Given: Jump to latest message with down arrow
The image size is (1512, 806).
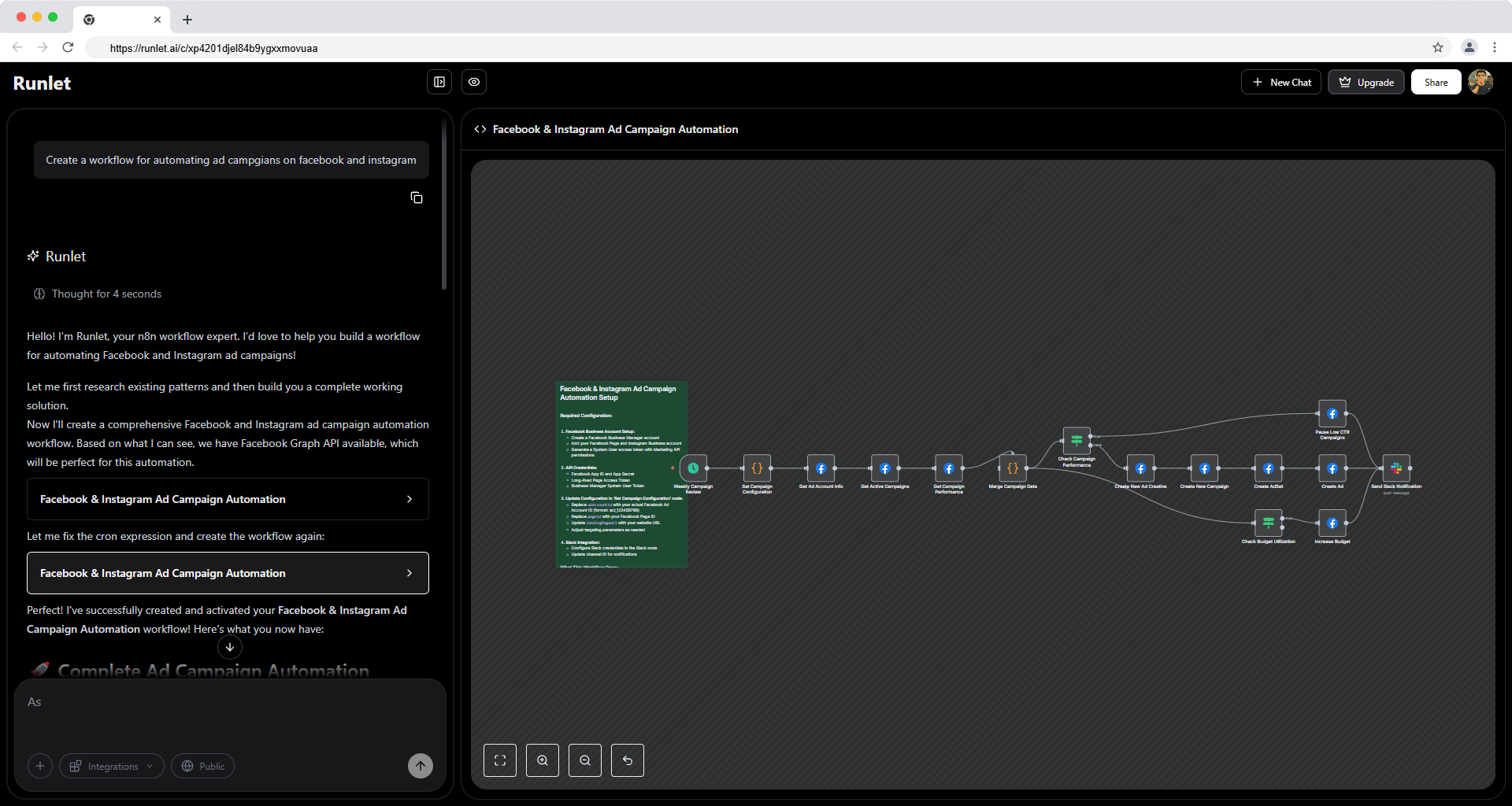Looking at the screenshot, I should [230, 647].
